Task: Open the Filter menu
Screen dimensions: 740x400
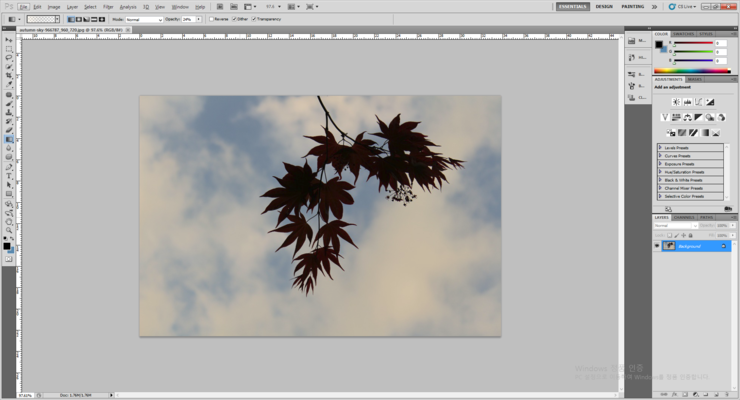Action: coord(108,6)
